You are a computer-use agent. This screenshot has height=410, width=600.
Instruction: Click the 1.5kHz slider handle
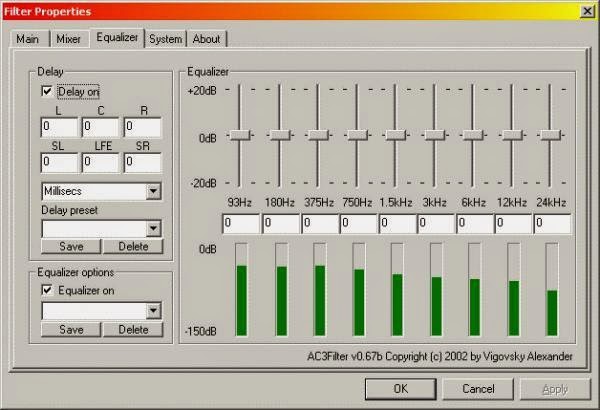tap(396, 135)
